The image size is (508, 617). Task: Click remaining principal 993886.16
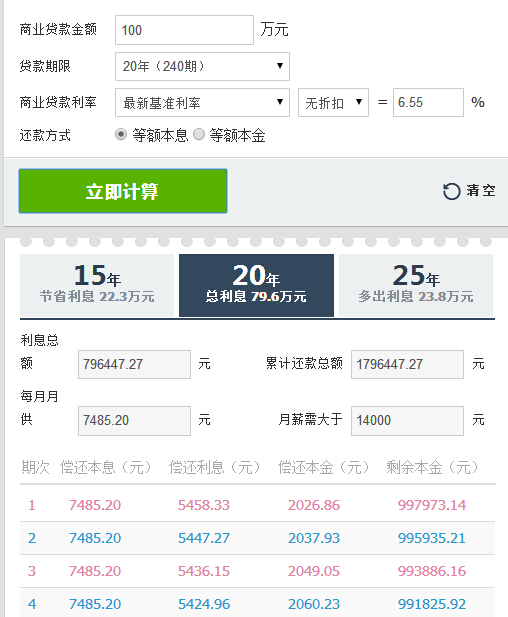(x=432, y=571)
